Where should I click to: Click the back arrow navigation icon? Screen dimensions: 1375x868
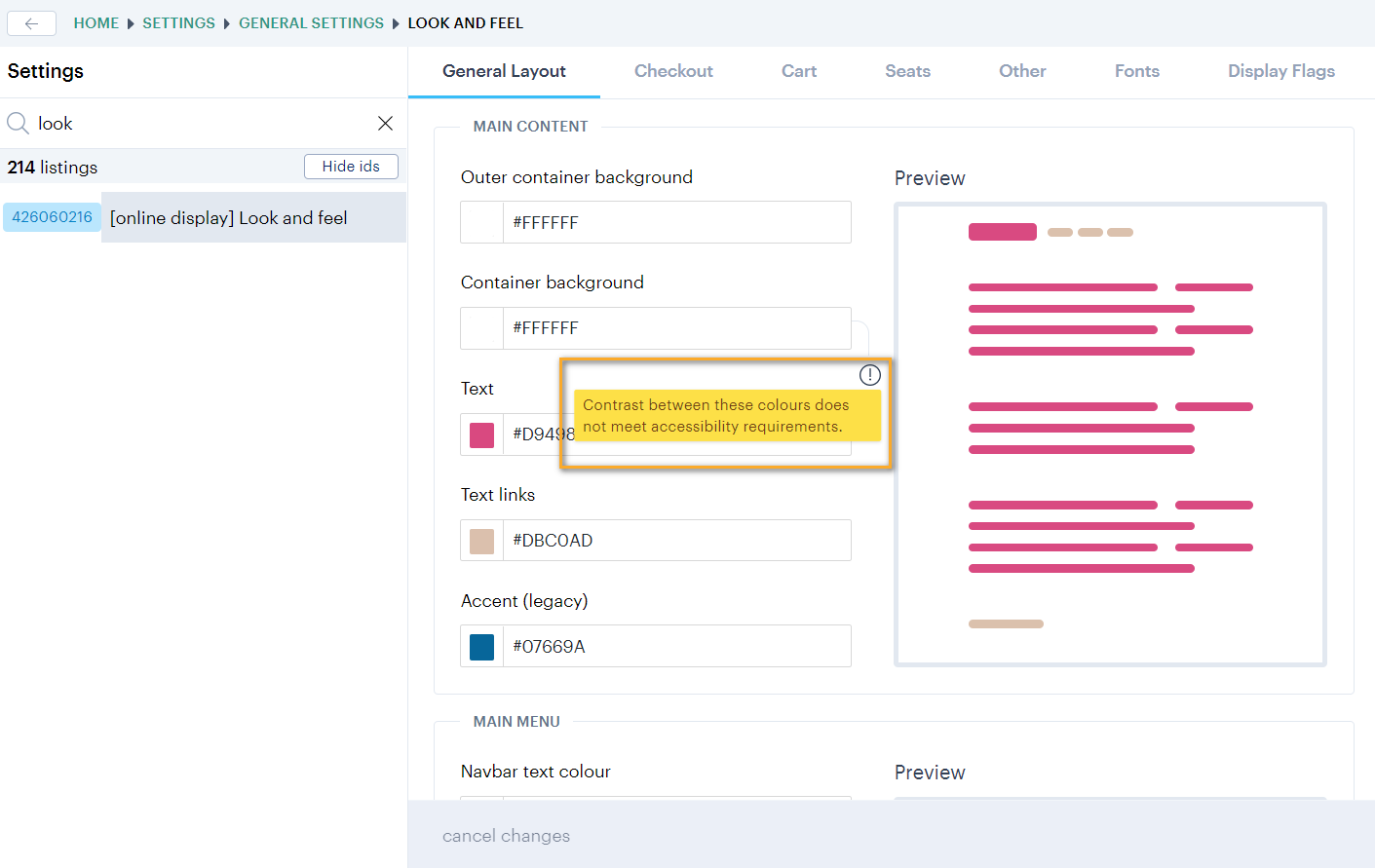tap(31, 23)
